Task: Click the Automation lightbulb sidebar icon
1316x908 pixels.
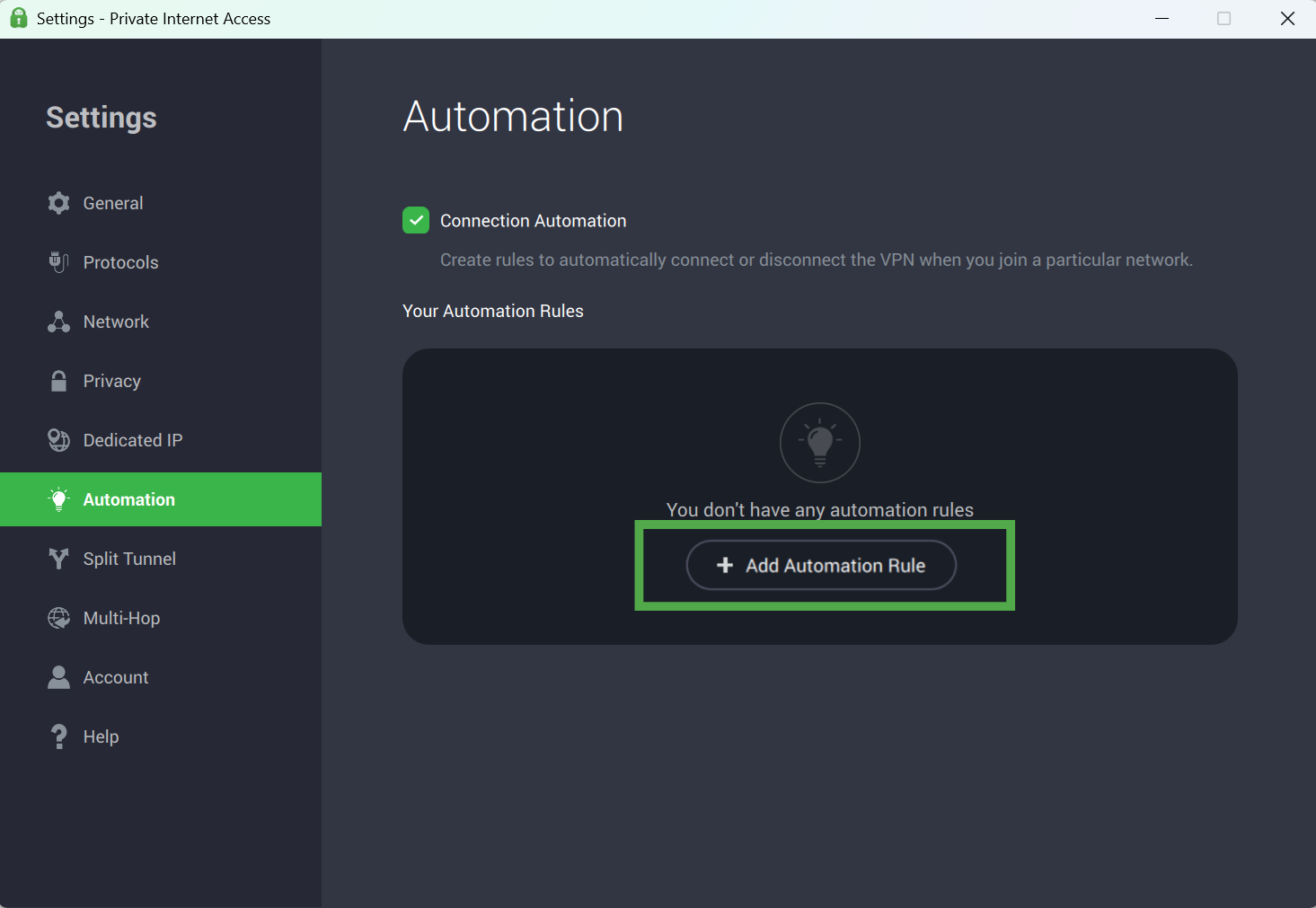Action: point(58,499)
